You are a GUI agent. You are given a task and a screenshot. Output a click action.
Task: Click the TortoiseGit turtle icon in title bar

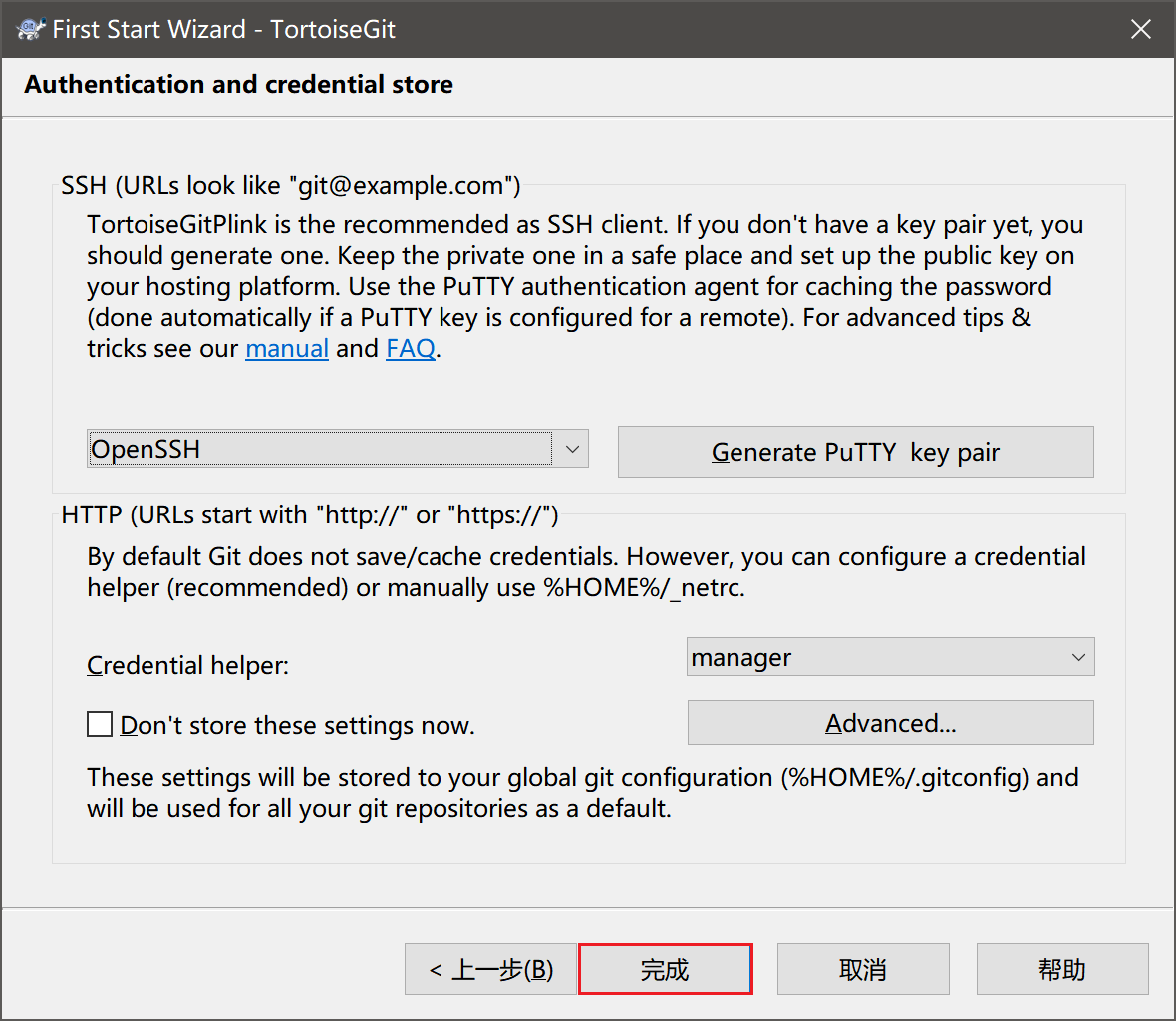31,29
